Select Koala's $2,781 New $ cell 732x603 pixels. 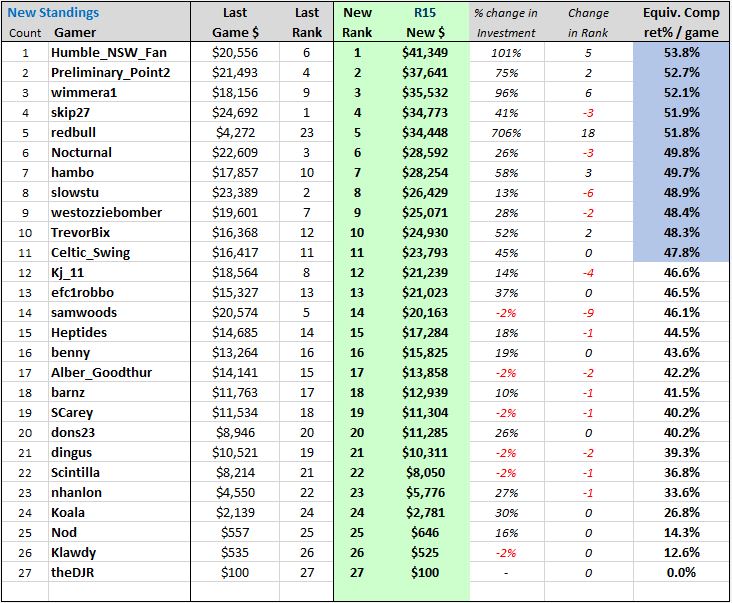pos(425,512)
